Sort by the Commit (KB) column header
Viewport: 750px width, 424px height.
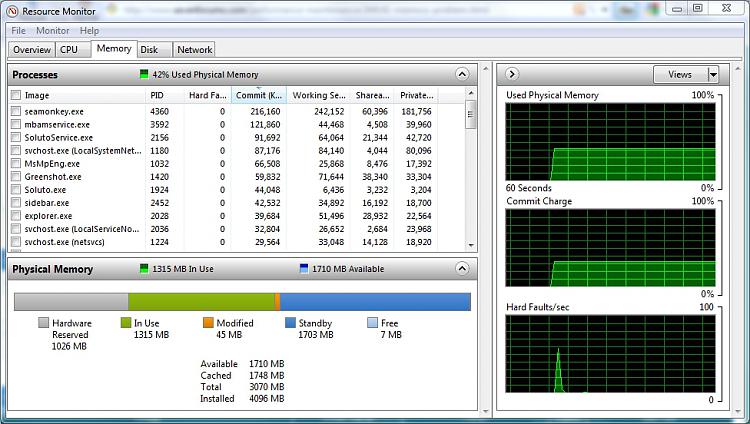point(259,95)
